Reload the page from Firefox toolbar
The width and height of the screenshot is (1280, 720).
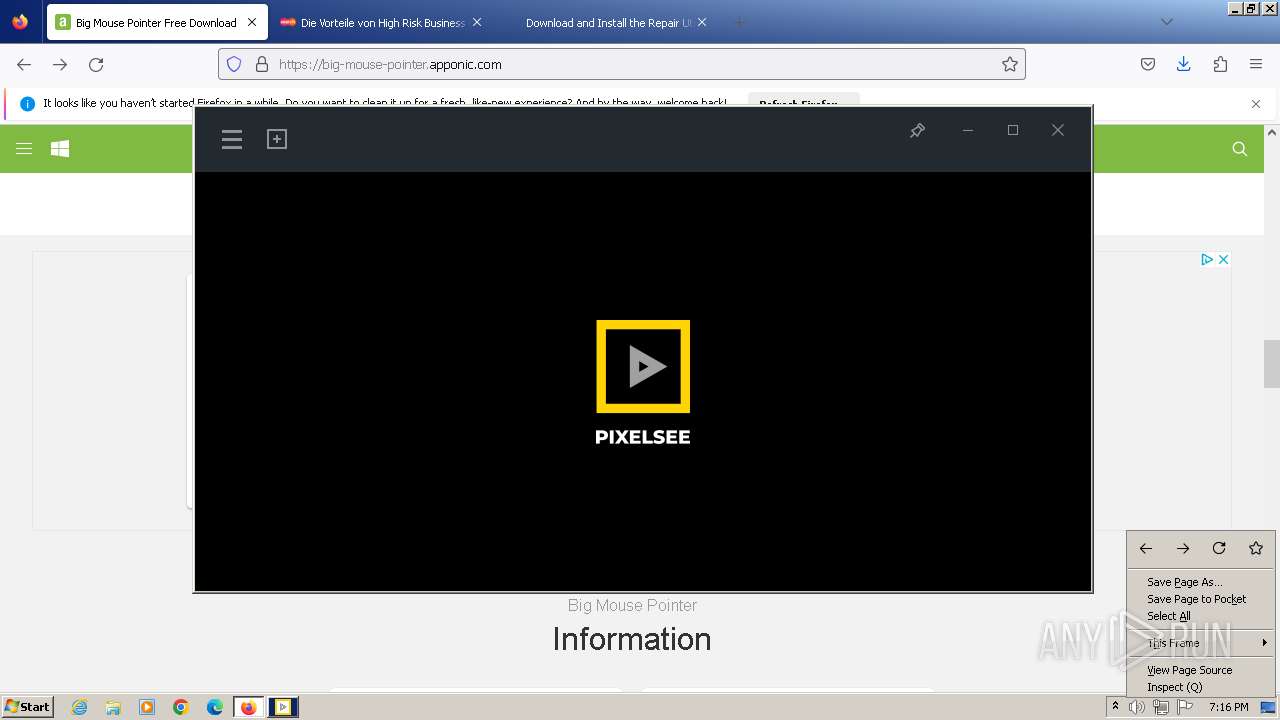[96, 64]
